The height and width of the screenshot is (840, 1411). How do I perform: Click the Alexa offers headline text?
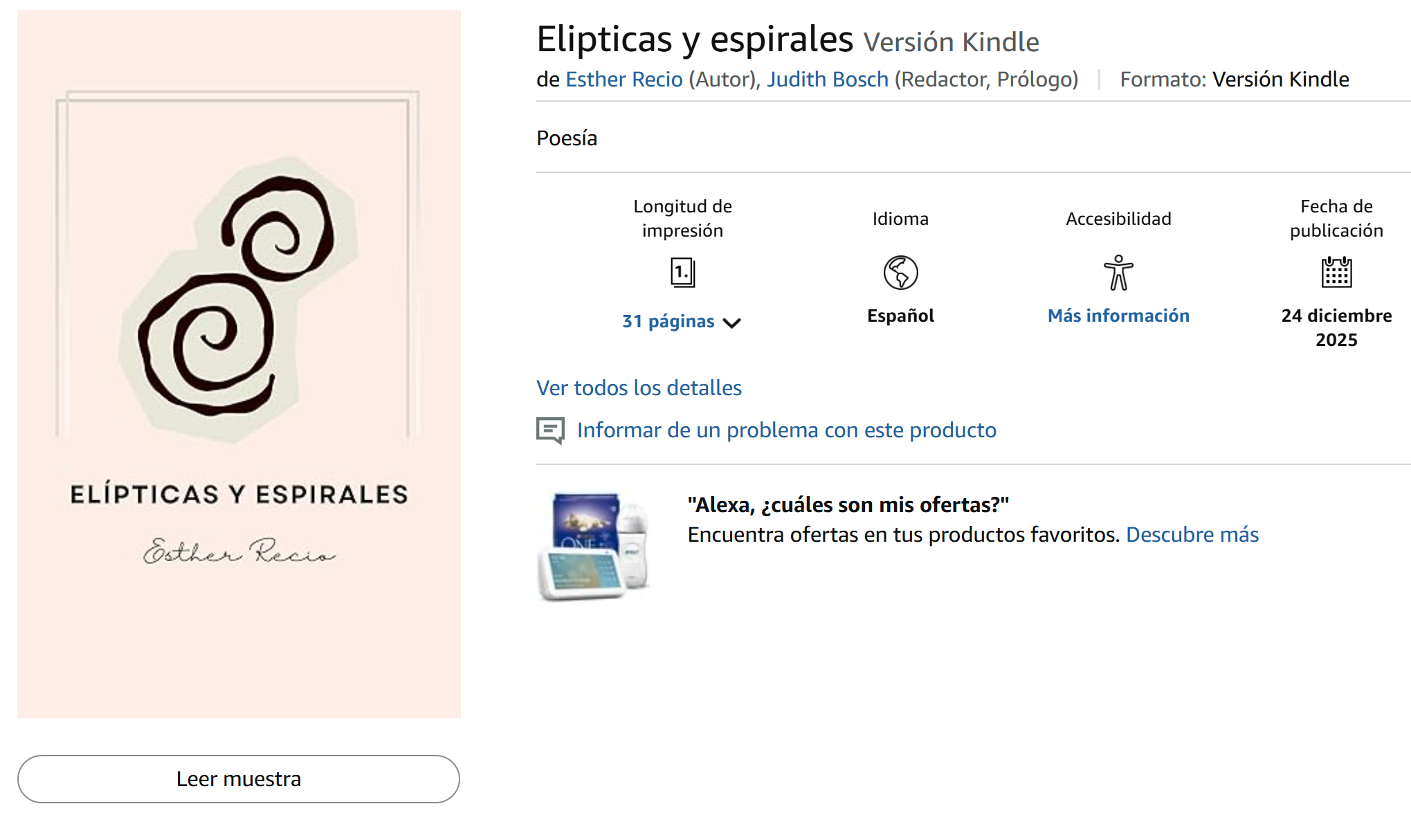[848, 505]
